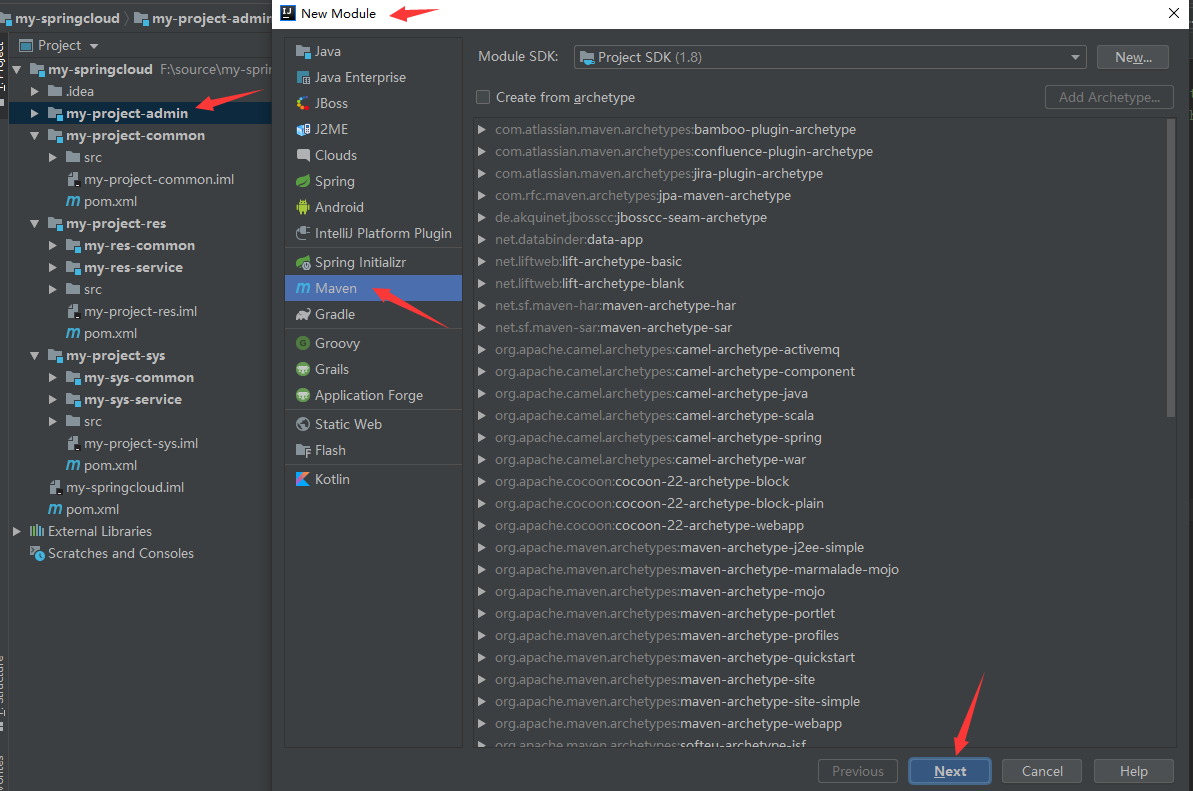1193x791 pixels.
Task: Expand the .idea folder node
Action: (x=34, y=91)
